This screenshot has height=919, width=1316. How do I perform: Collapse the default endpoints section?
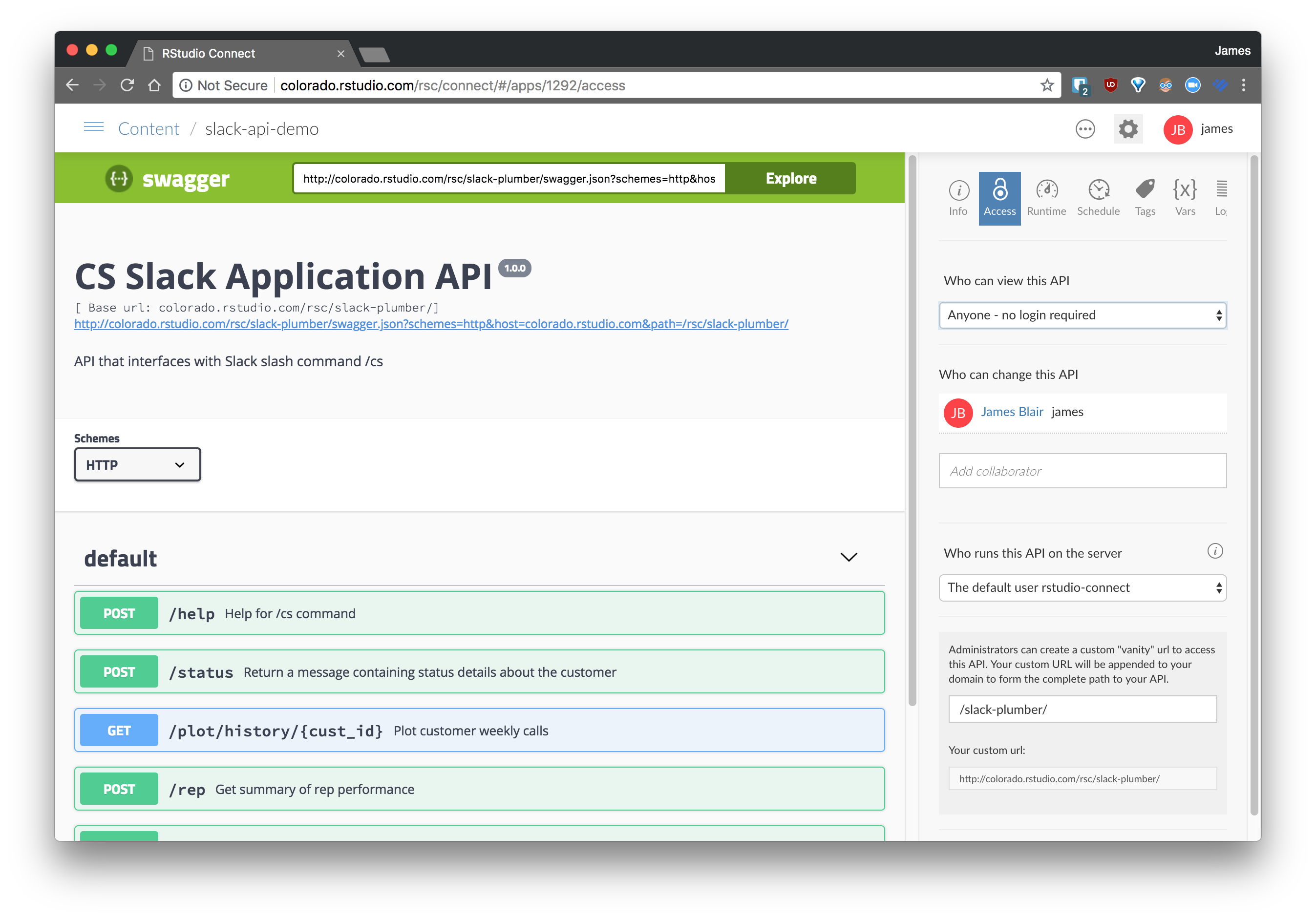click(849, 557)
